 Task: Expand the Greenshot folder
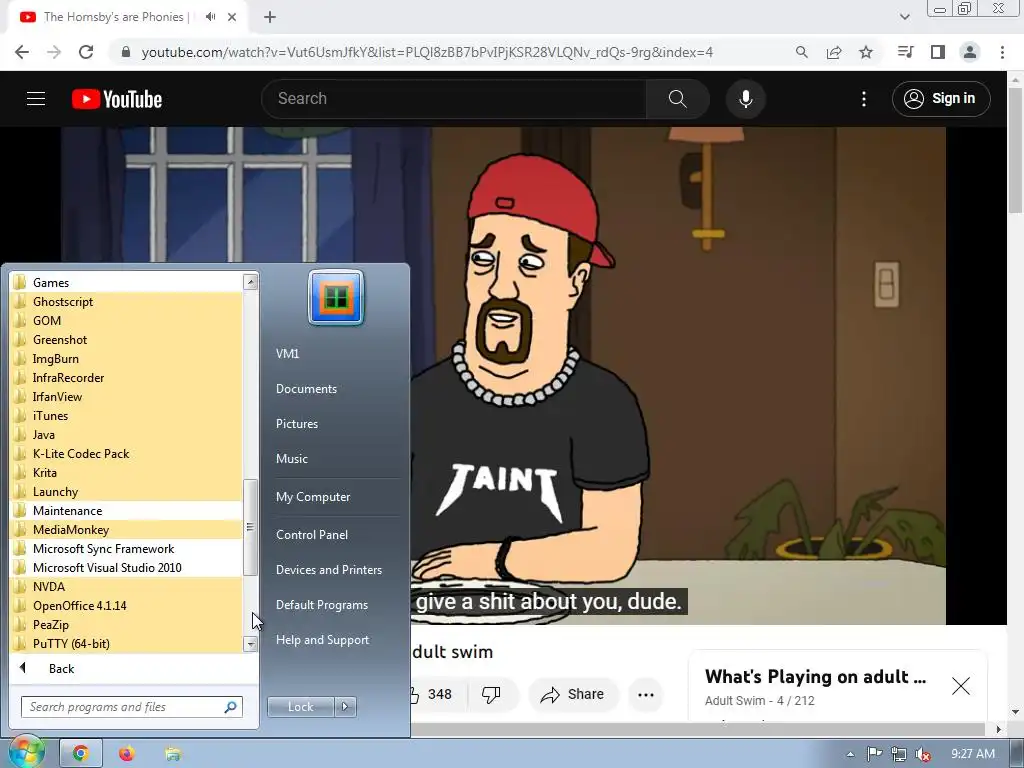(x=127, y=340)
